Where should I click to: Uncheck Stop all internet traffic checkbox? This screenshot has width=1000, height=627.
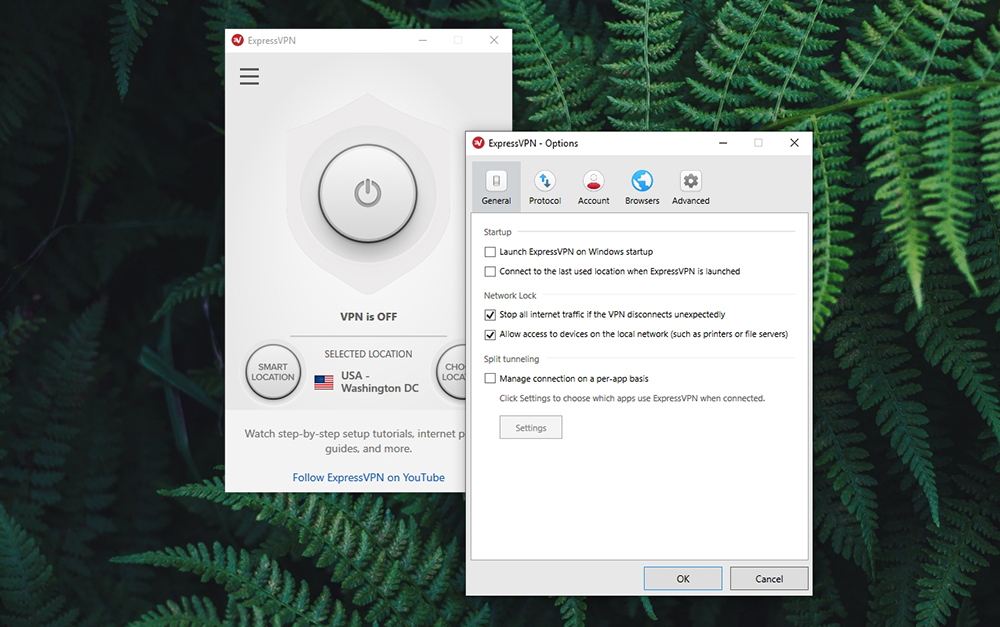click(490, 315)
